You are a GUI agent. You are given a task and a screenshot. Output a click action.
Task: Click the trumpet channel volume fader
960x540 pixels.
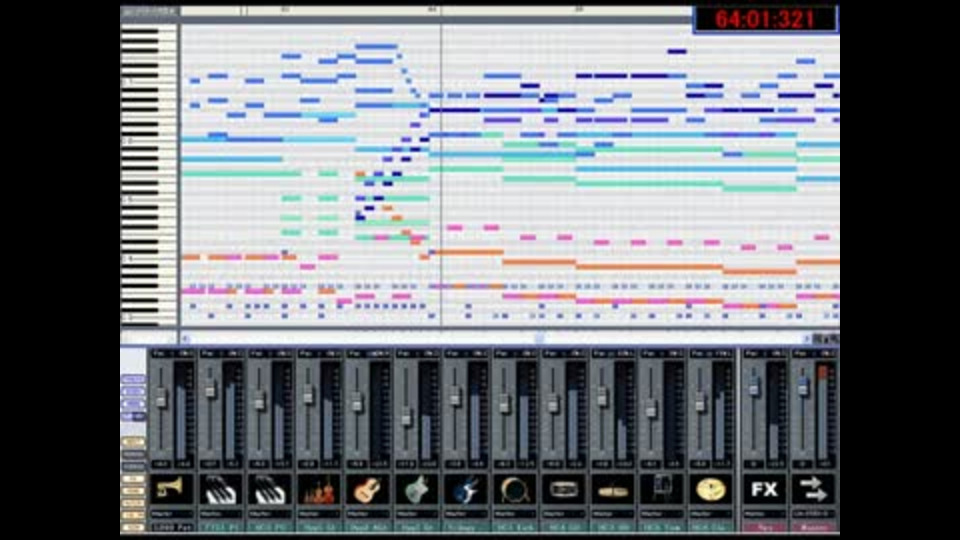tap(161, 399)
